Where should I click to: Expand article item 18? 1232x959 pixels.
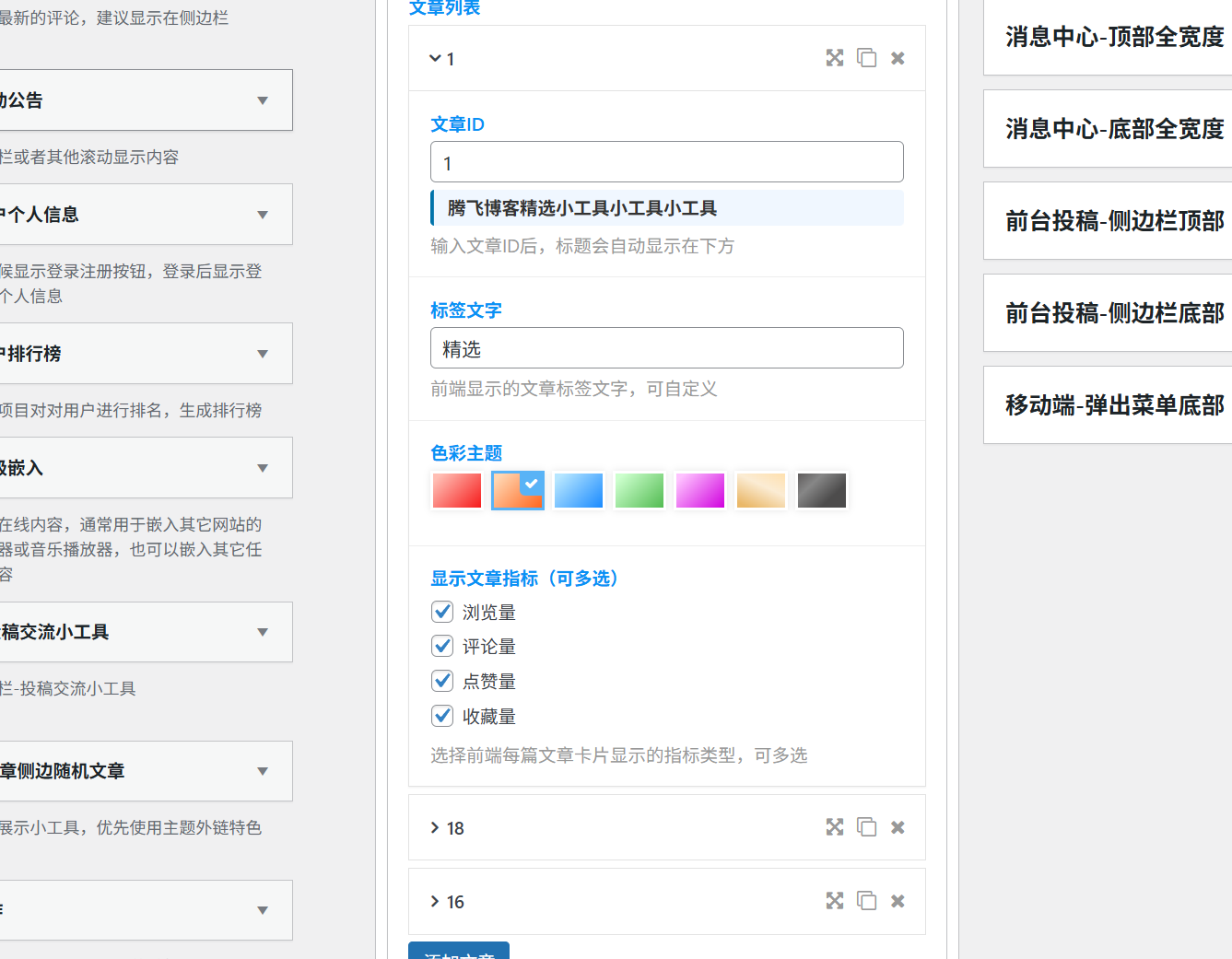coord(433,826)
